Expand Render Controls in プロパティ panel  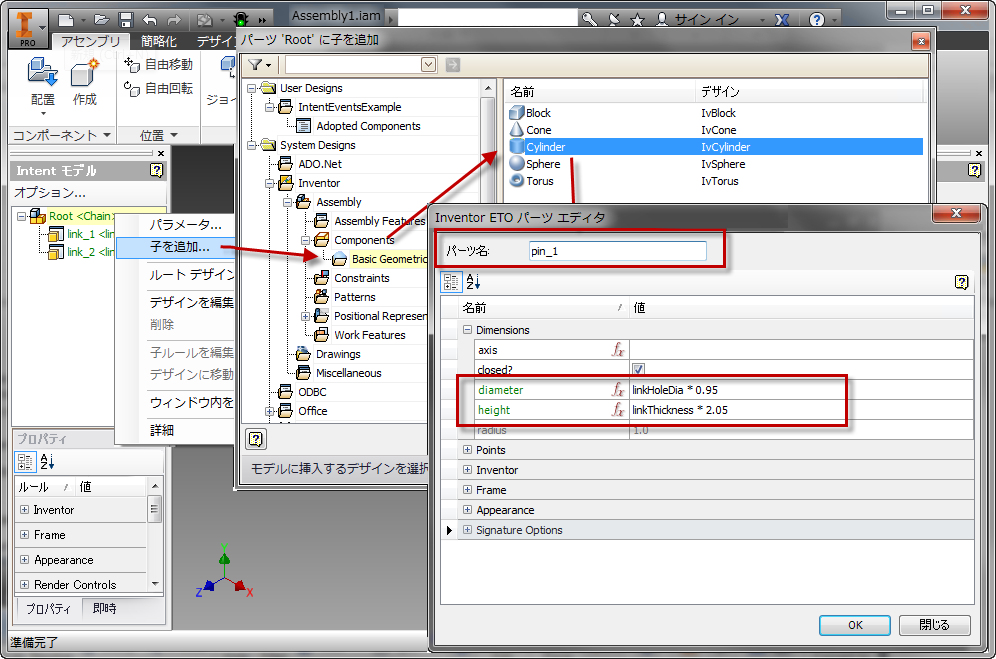[24, 584]
